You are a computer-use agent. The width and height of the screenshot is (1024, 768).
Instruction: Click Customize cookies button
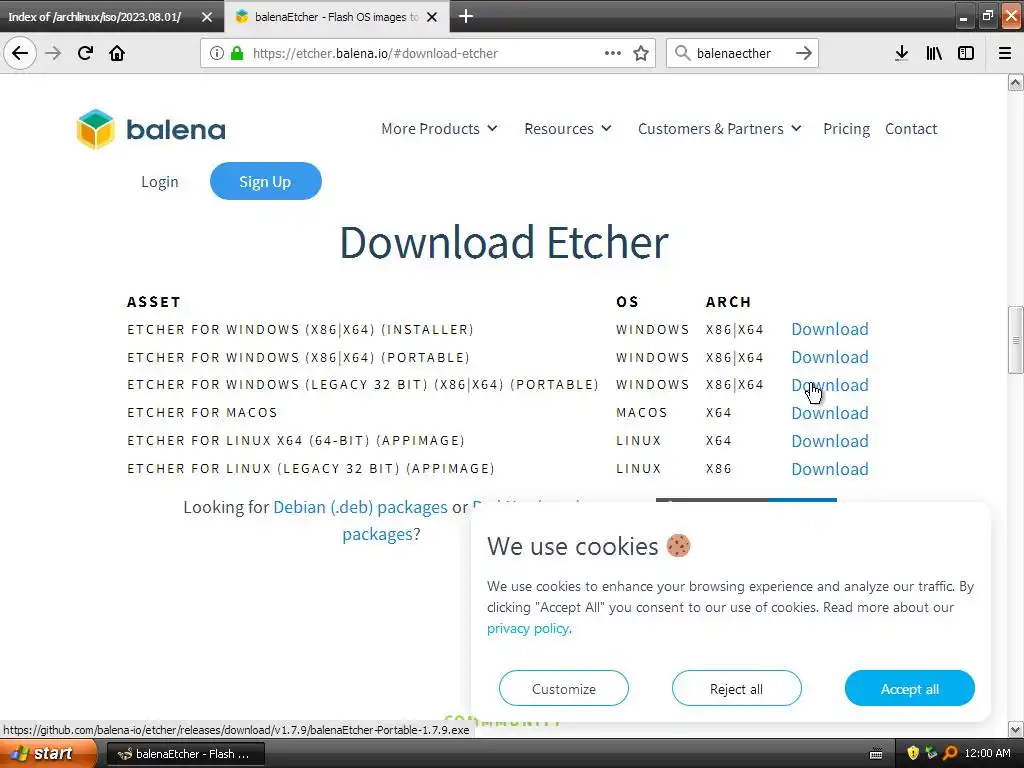pyautogui.click(x=564, y=688)
